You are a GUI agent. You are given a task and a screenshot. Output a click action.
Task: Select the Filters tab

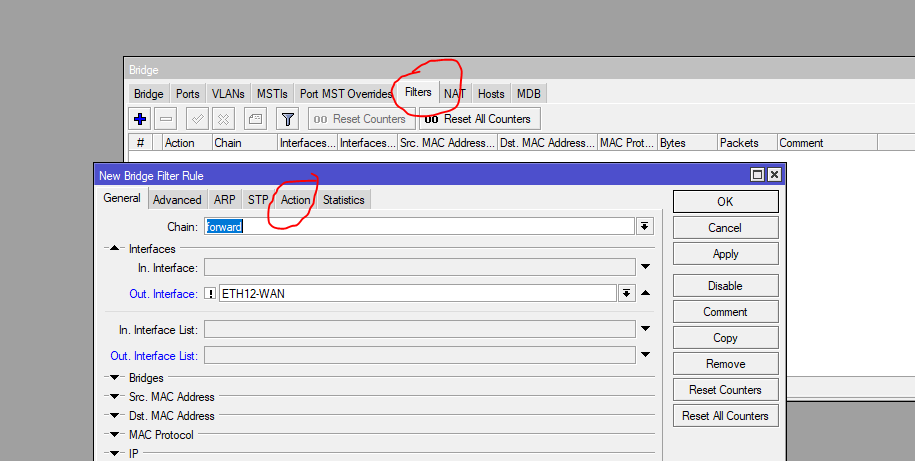(x=418, y=92)
